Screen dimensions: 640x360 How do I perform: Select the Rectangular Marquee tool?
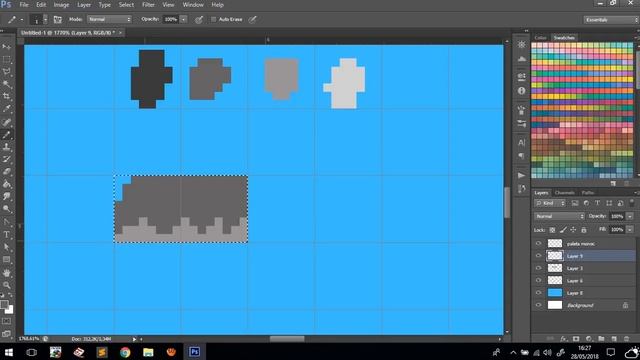(x=7, y=60)
